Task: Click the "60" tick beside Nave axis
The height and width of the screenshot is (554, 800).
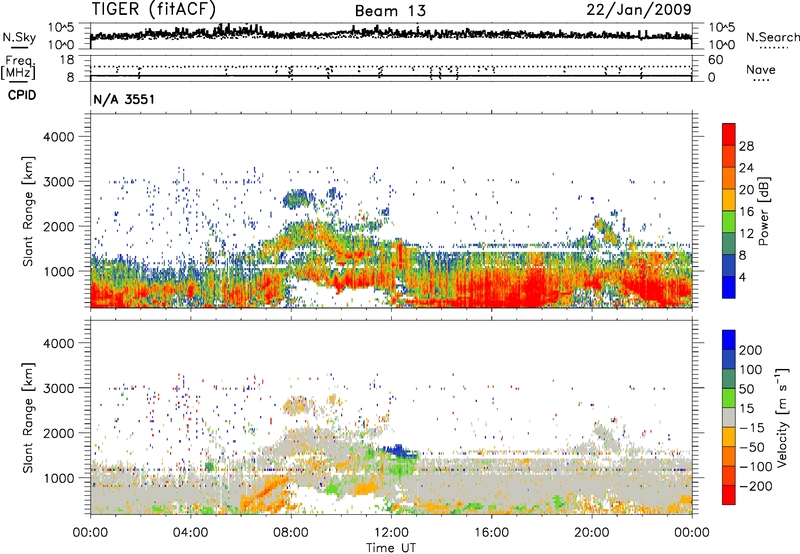Action: [715, 60]
